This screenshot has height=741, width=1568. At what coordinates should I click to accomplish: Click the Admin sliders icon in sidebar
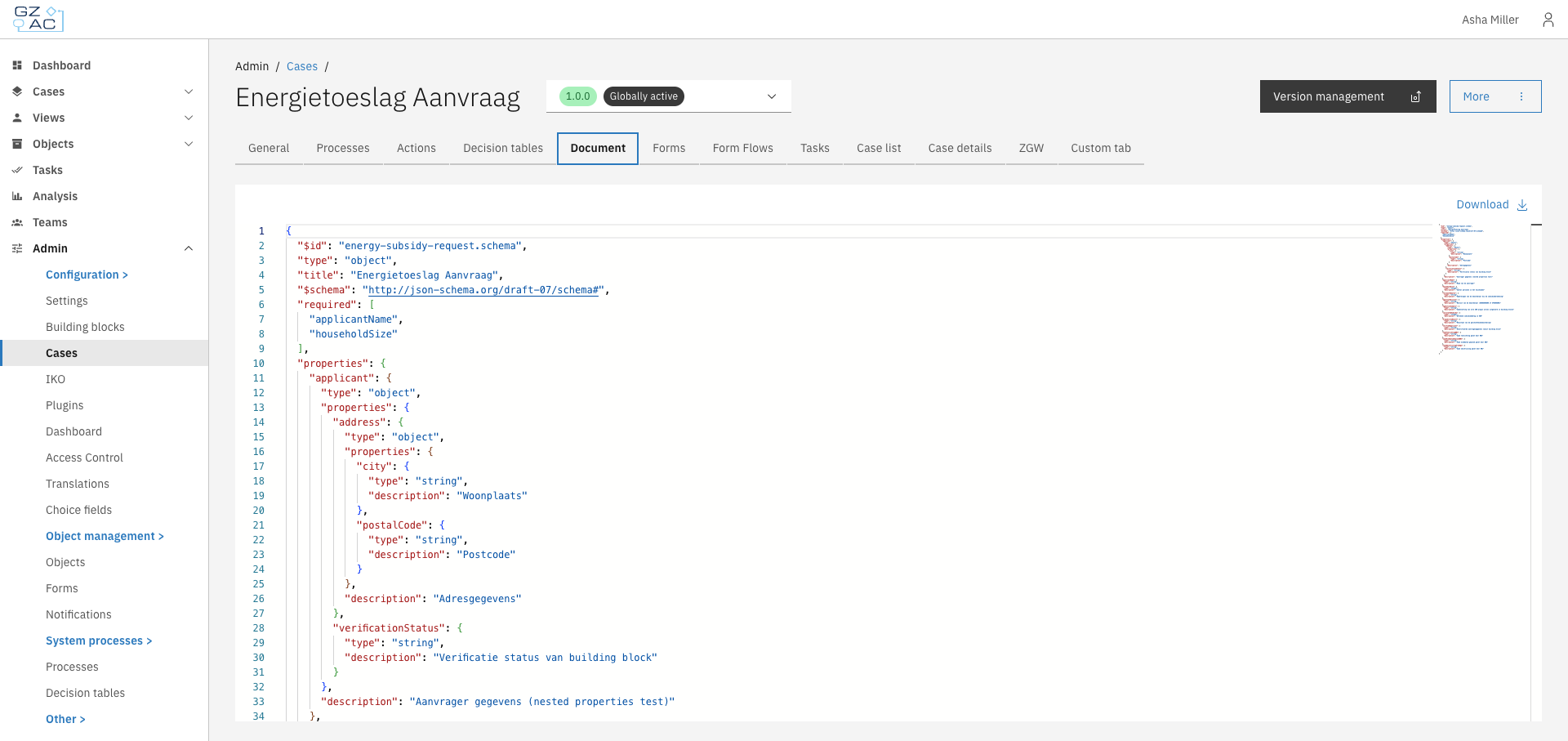tap(17, 248)
